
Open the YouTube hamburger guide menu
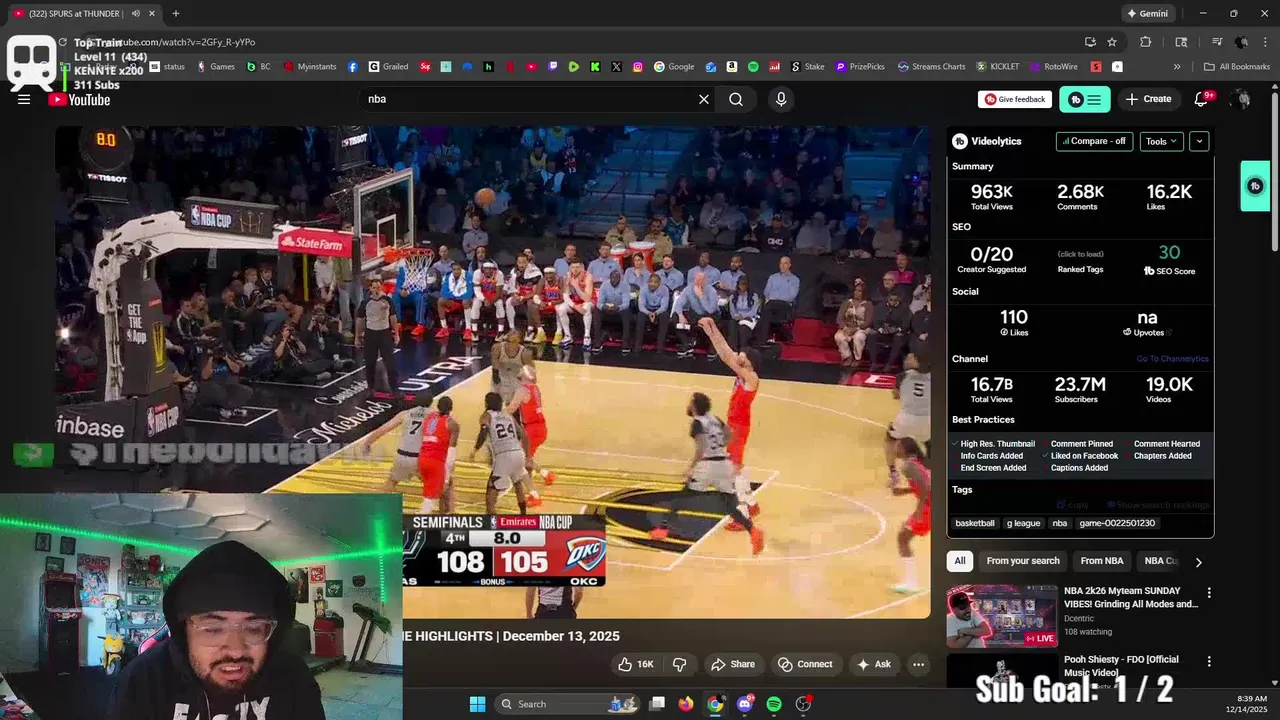coord(24,99)
